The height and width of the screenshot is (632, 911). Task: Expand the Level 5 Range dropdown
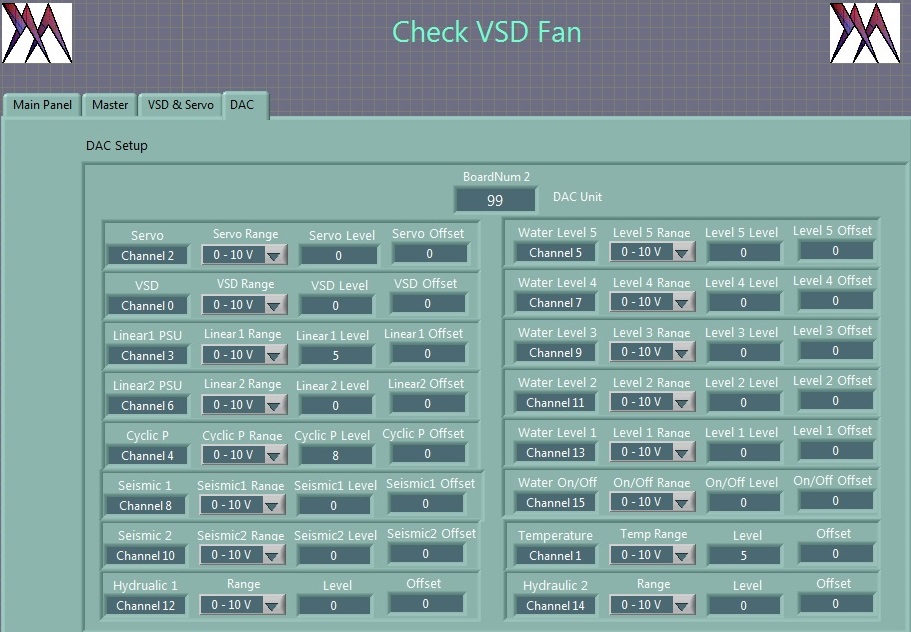coord(652,253)
